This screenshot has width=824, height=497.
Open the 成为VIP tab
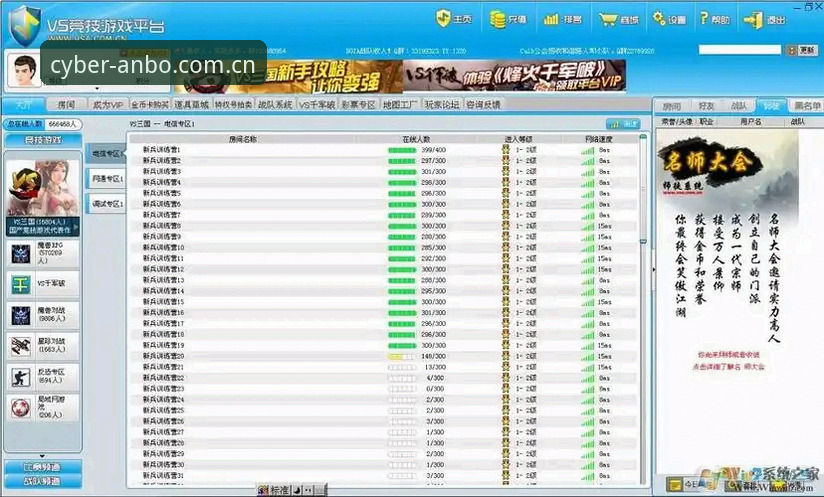107,105
